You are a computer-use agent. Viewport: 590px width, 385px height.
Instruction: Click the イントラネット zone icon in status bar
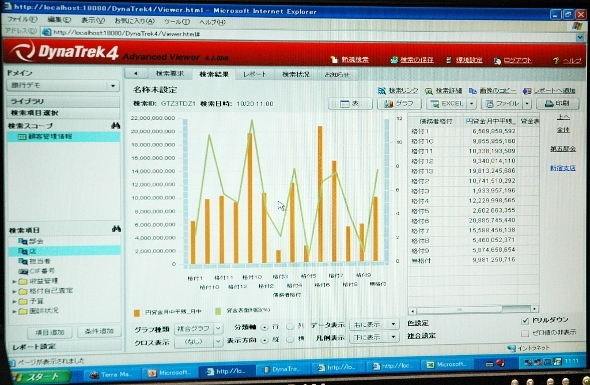(511, 348)
